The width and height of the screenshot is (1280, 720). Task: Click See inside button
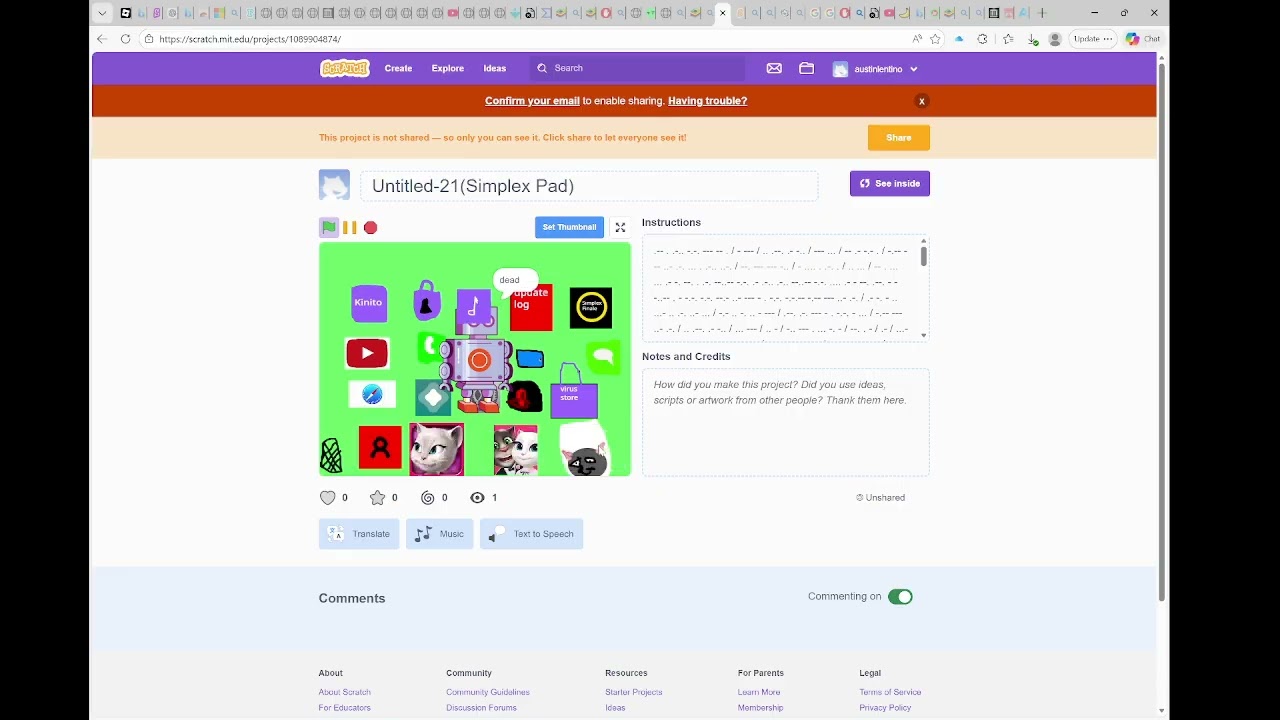890,183
